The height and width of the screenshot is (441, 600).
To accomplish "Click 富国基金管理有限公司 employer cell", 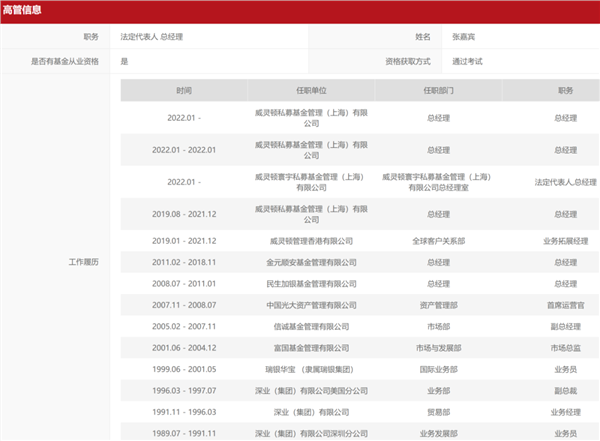I will tap(311, 348).
